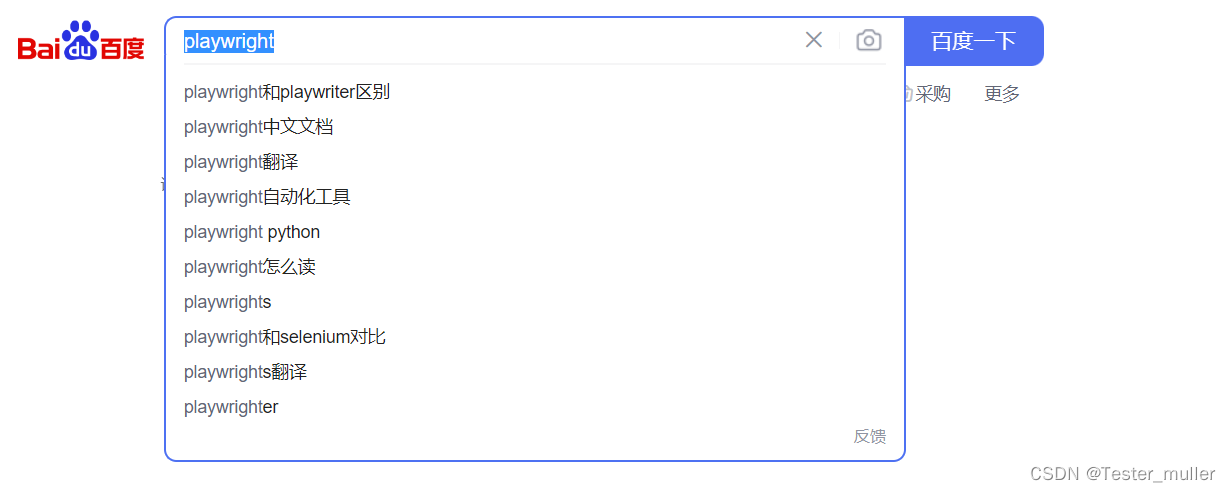The image size is (1231, 492).
Task: Open the 采购 tab
Action: pyautogui.click(x=932, y=94)
